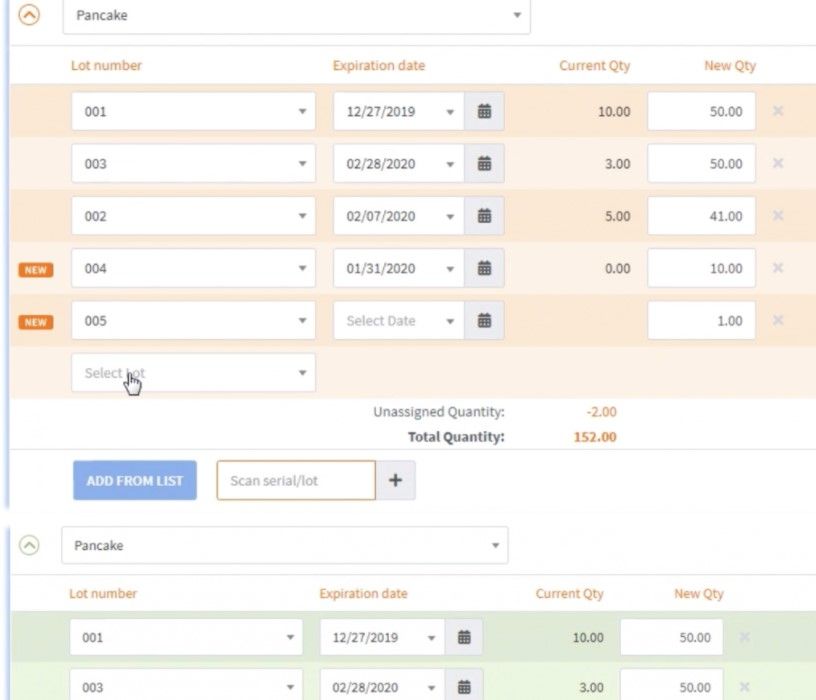Click the plus icon next to Scan serial/lot
The width and height of the screenshot is (816, 700).
(396, 480)
